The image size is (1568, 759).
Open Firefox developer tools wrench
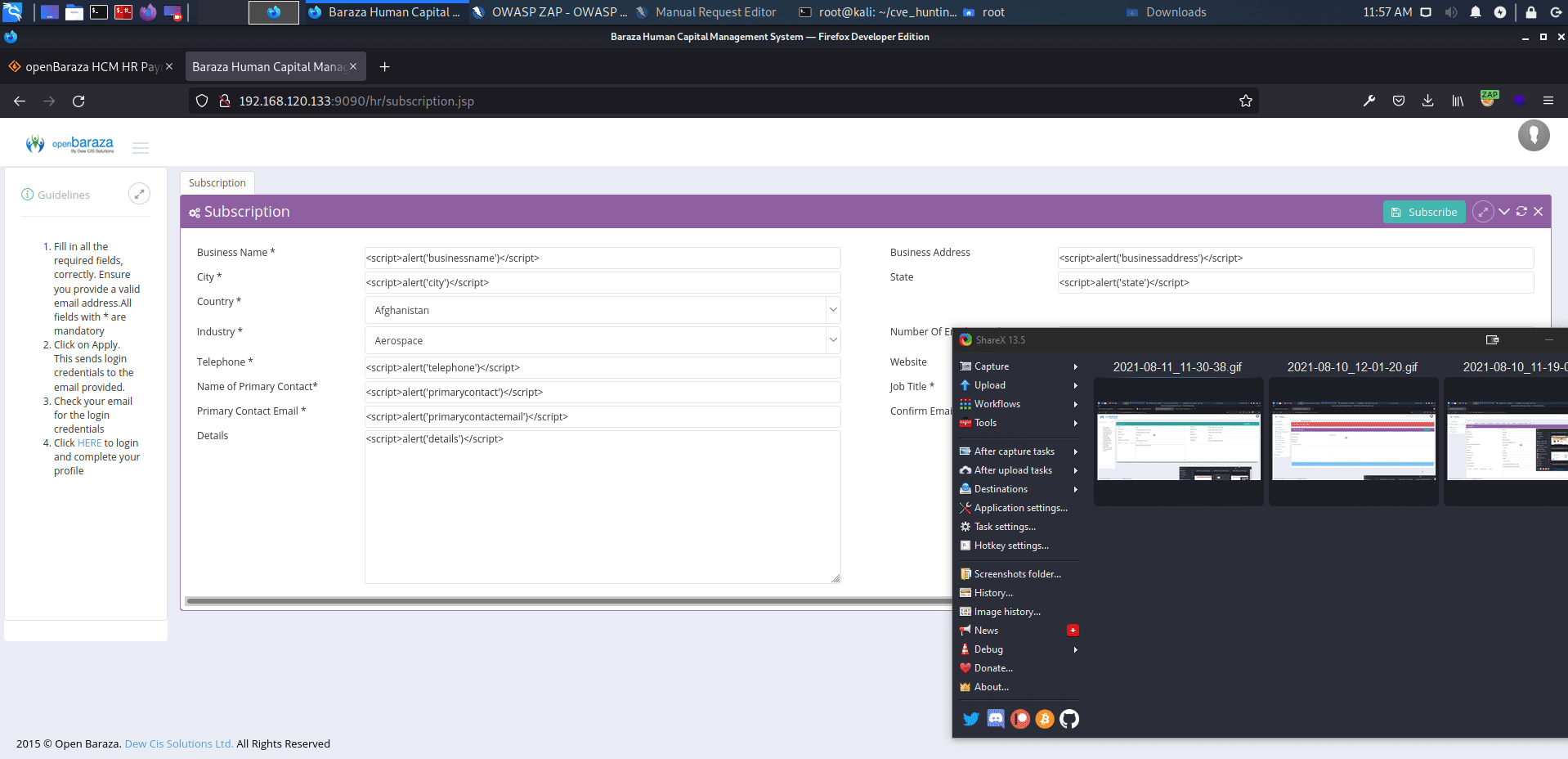(x=1369, y=101)
